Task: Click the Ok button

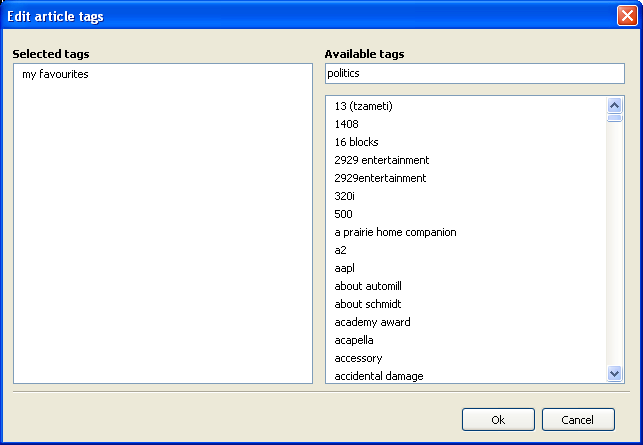Action: [498, 419]
